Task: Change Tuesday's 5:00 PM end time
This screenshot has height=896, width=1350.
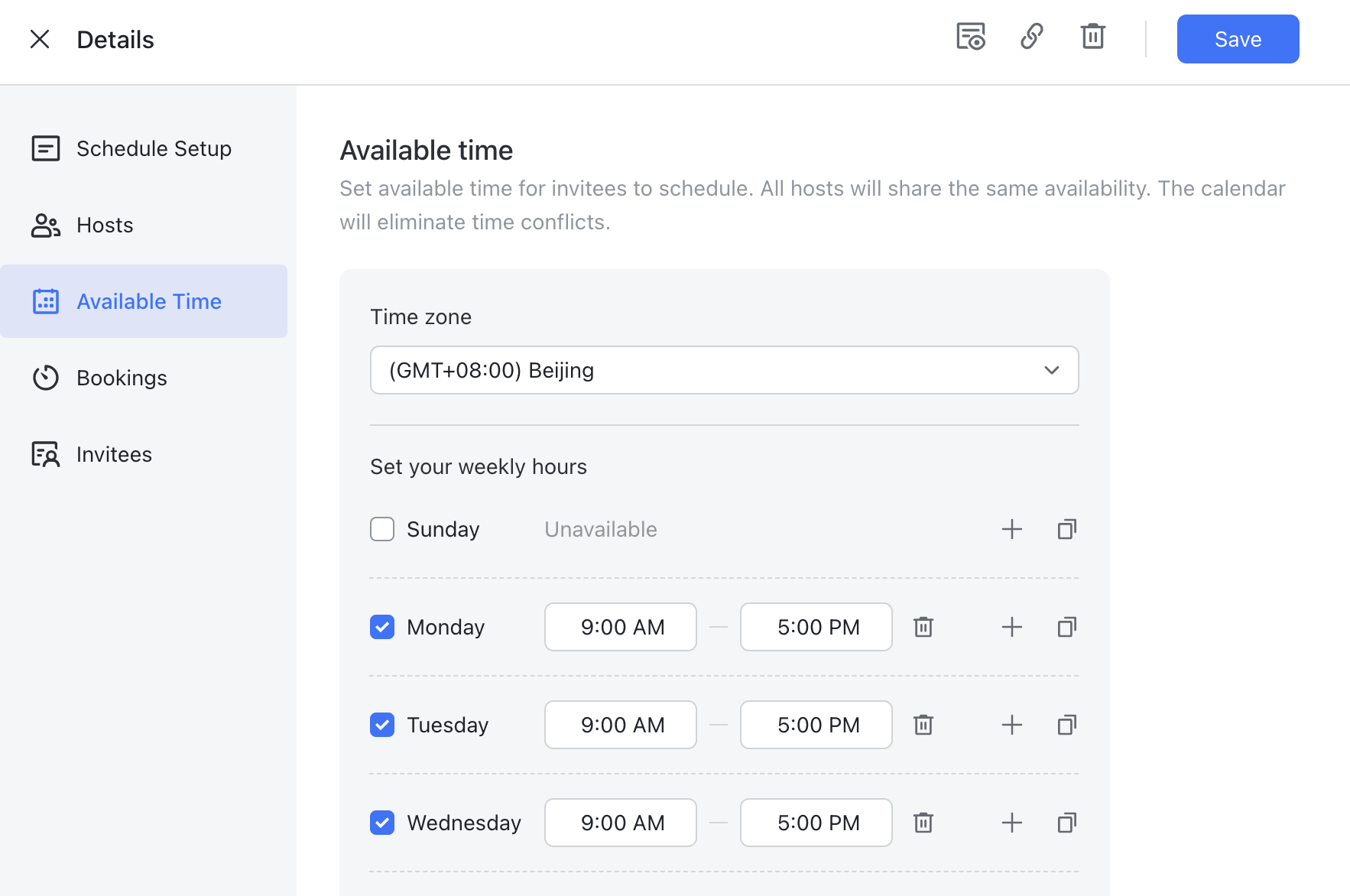Action: click(816, 725)
